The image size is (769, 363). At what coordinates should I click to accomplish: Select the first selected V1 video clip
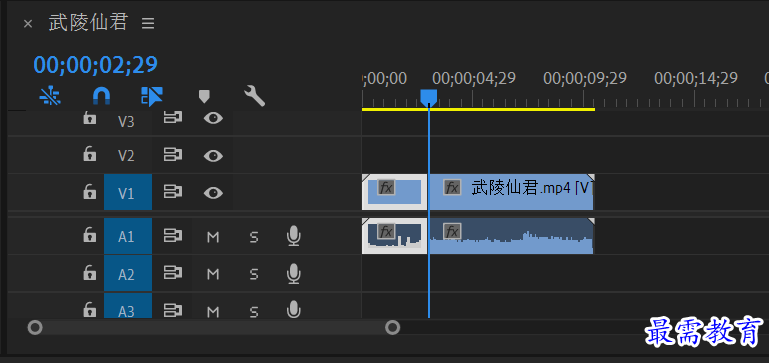(x=394, y=192)
